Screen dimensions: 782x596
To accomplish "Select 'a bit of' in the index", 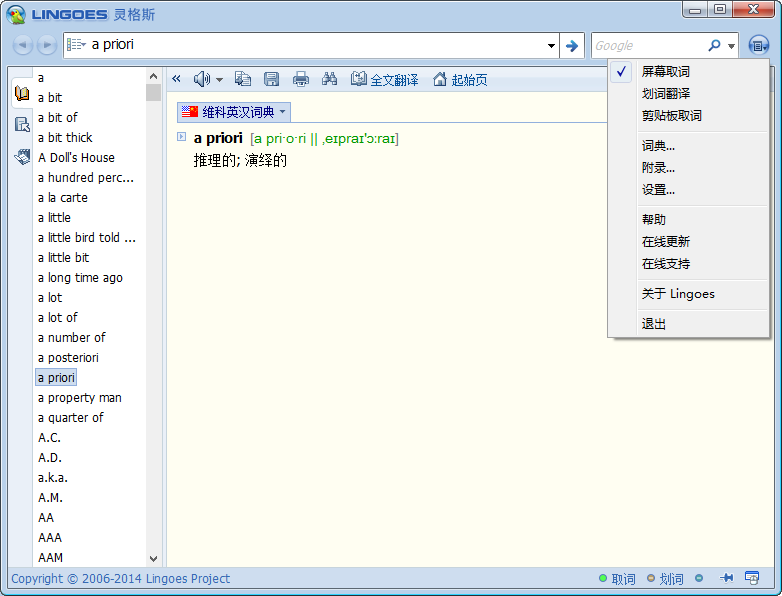I will pos(57,118).
